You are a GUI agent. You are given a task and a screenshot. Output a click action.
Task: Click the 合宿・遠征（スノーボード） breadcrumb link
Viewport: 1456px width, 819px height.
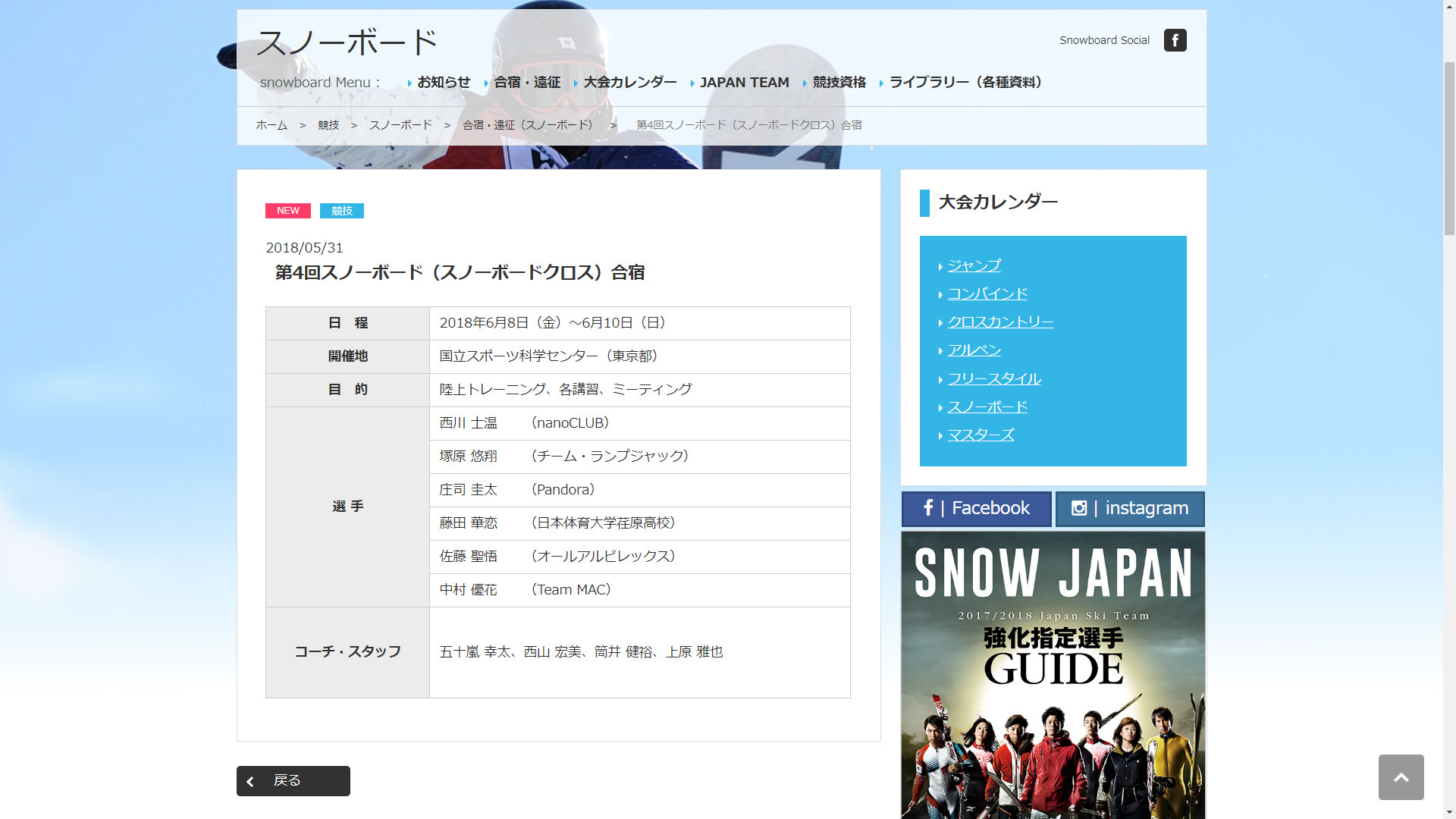click(530, 125)
